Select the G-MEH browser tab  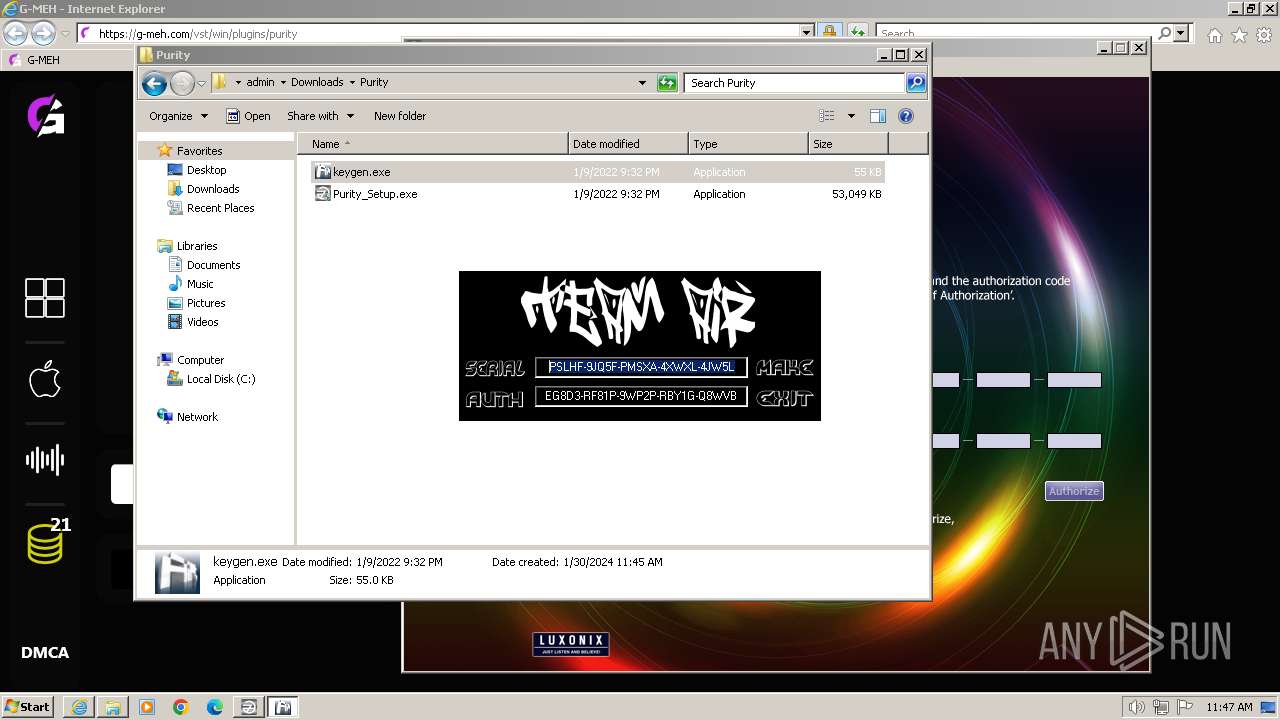(x=43, y=60)
